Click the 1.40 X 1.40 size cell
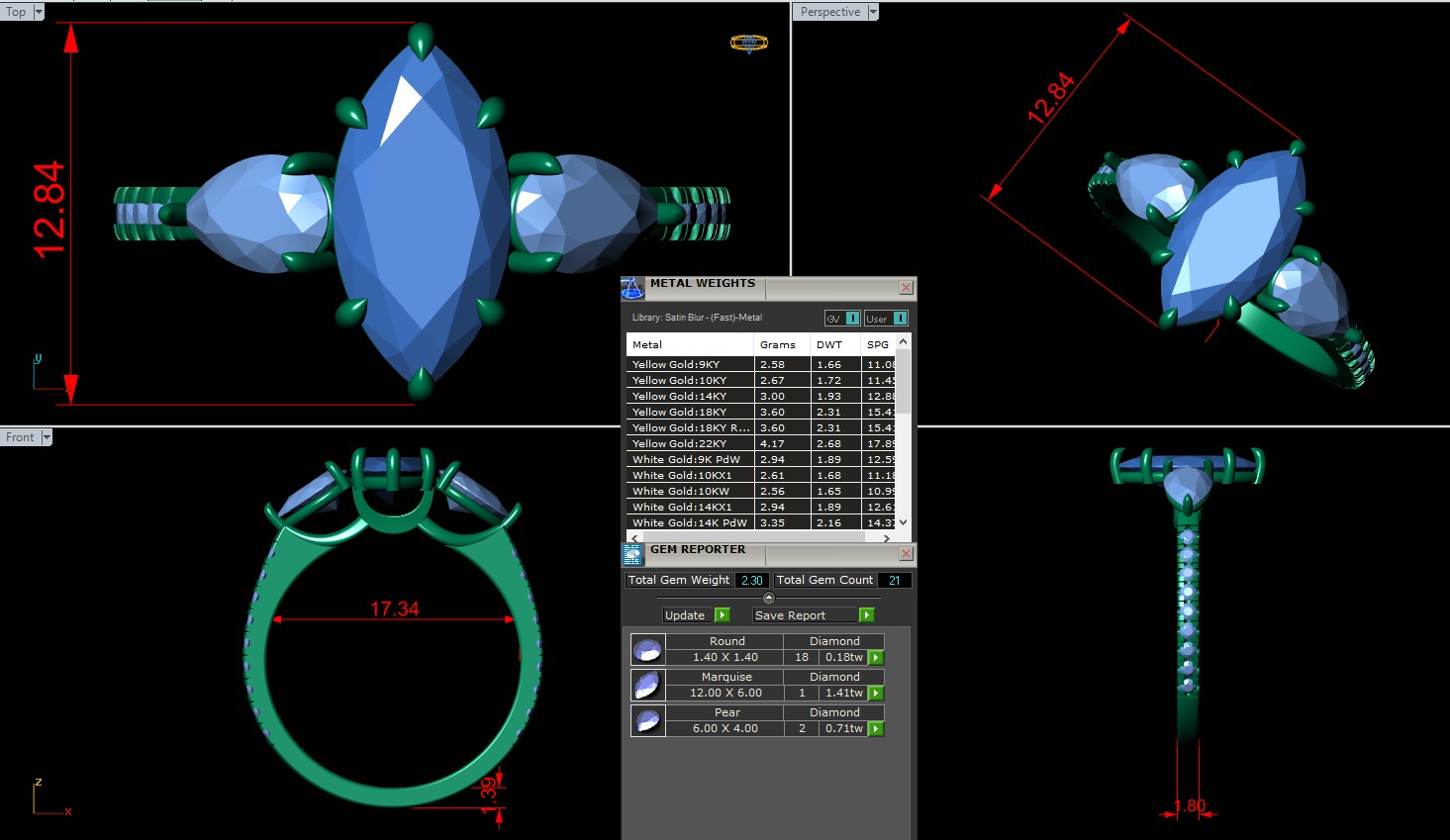 (725, 657)
